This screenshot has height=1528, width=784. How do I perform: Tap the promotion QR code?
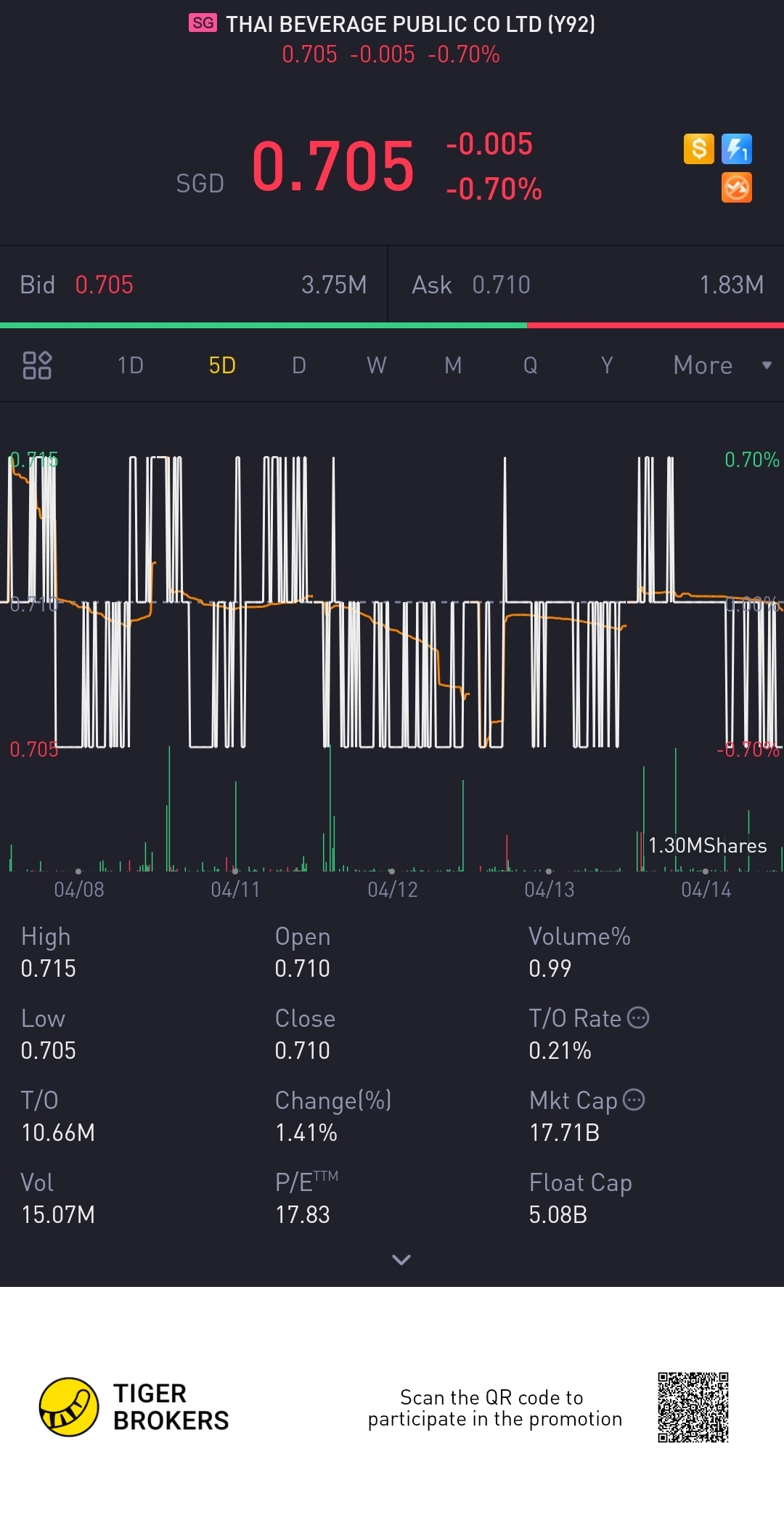(693, 1407)
